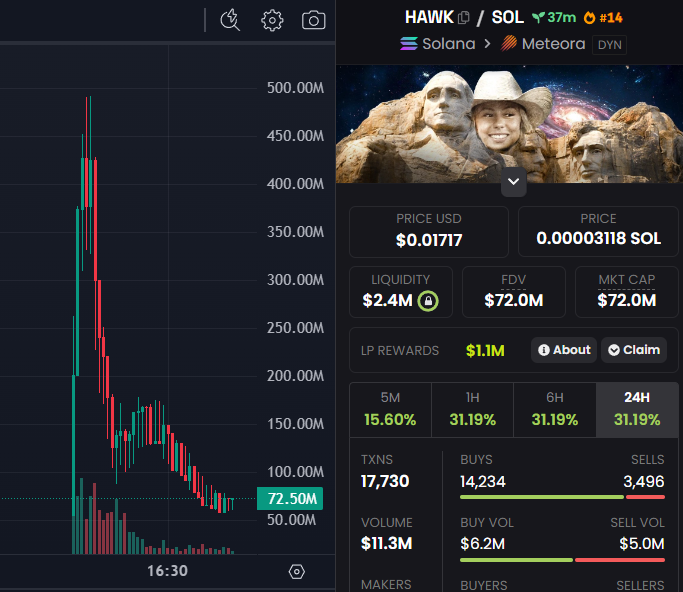Viewport: 683px width, 592px height.
Task: Click the PRICE USD $0.01717 box
Action: point(429,232)
